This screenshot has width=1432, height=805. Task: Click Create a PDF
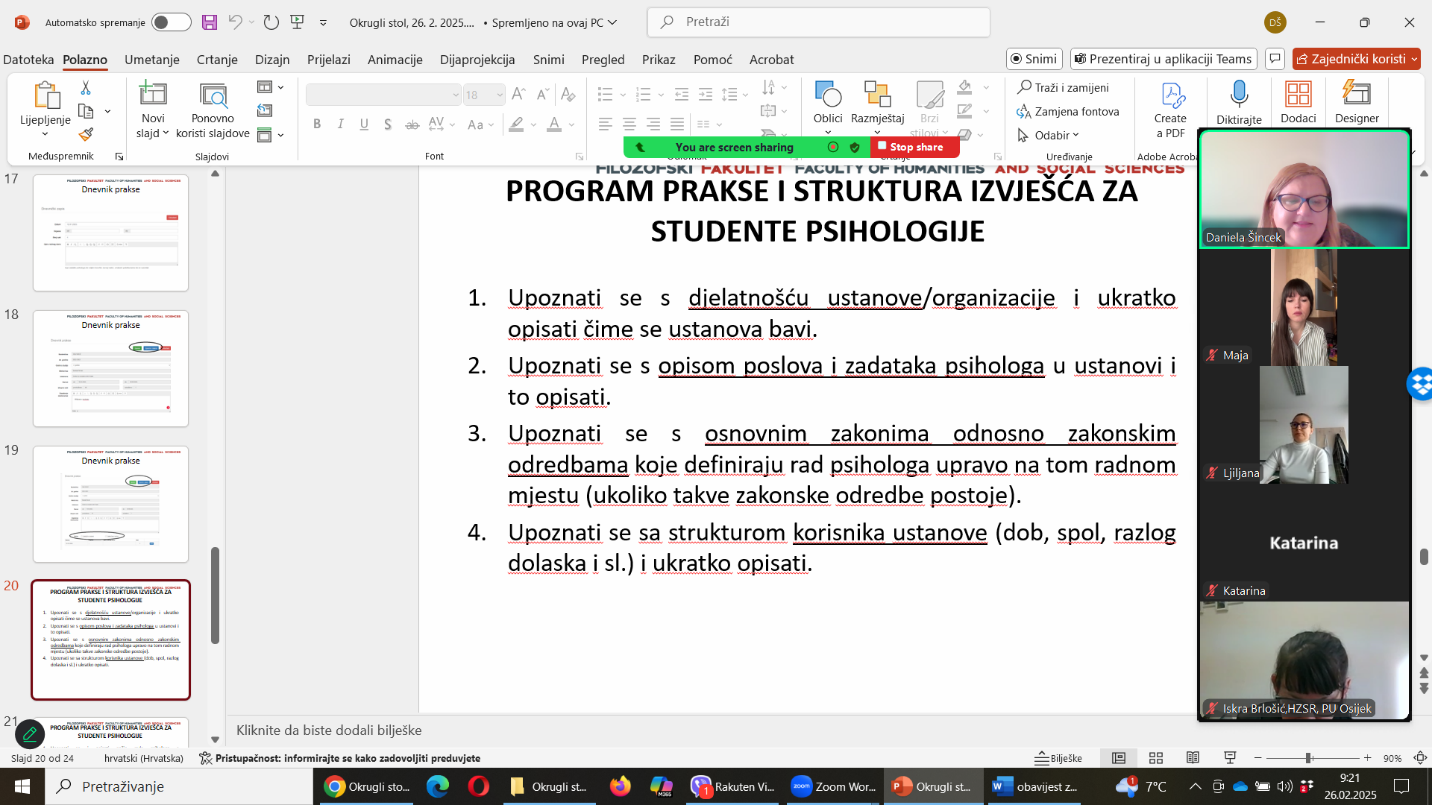[1170, 110]
